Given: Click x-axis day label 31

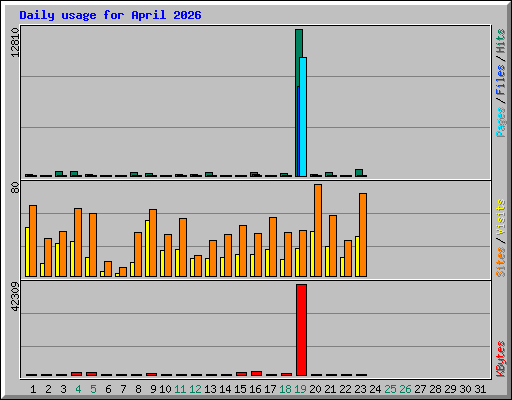Looking at the screenshot, I should click(480, 389).
